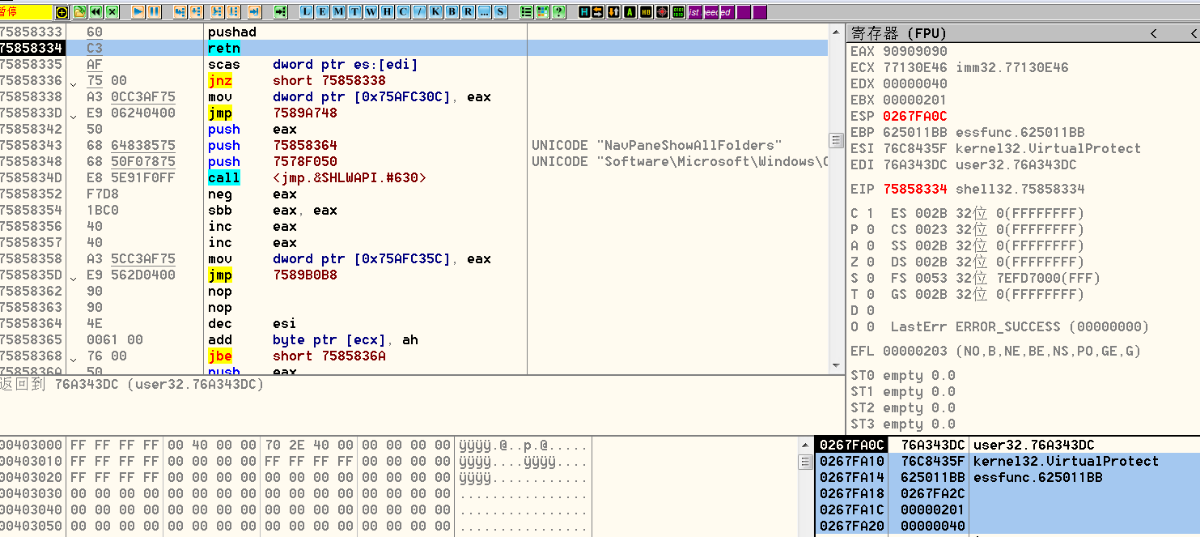Click the S sign flag value
Image resolution: width=1200 pixels, height=537 pixels.
[868, 278]
